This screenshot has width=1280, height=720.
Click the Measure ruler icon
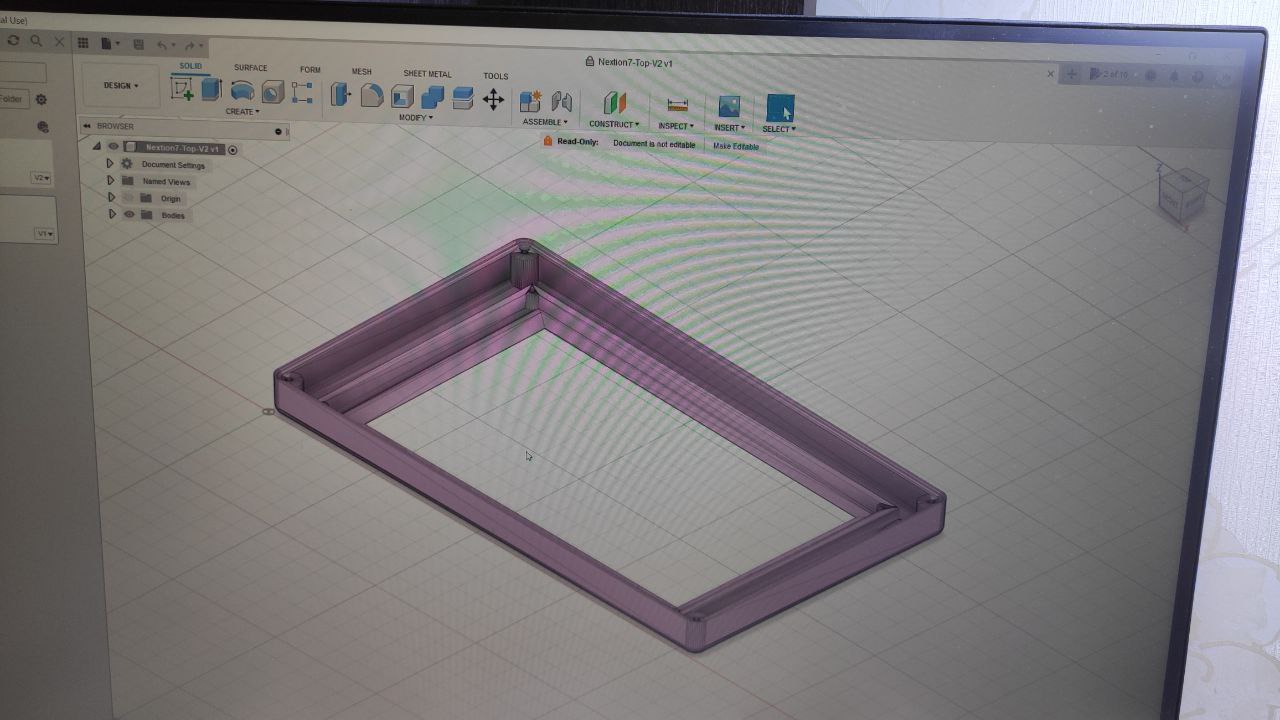(x=677, y=105)
